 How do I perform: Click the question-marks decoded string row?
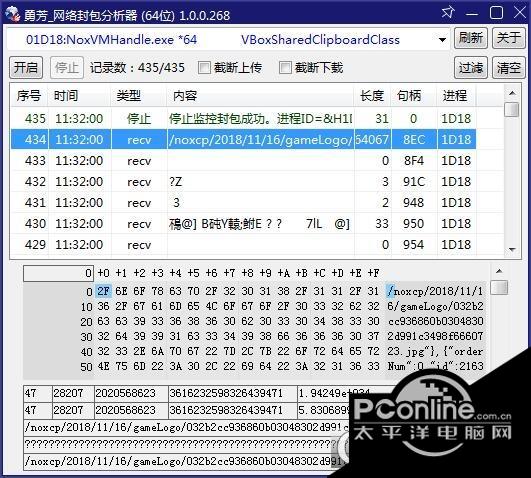click(x=185, y=444)
